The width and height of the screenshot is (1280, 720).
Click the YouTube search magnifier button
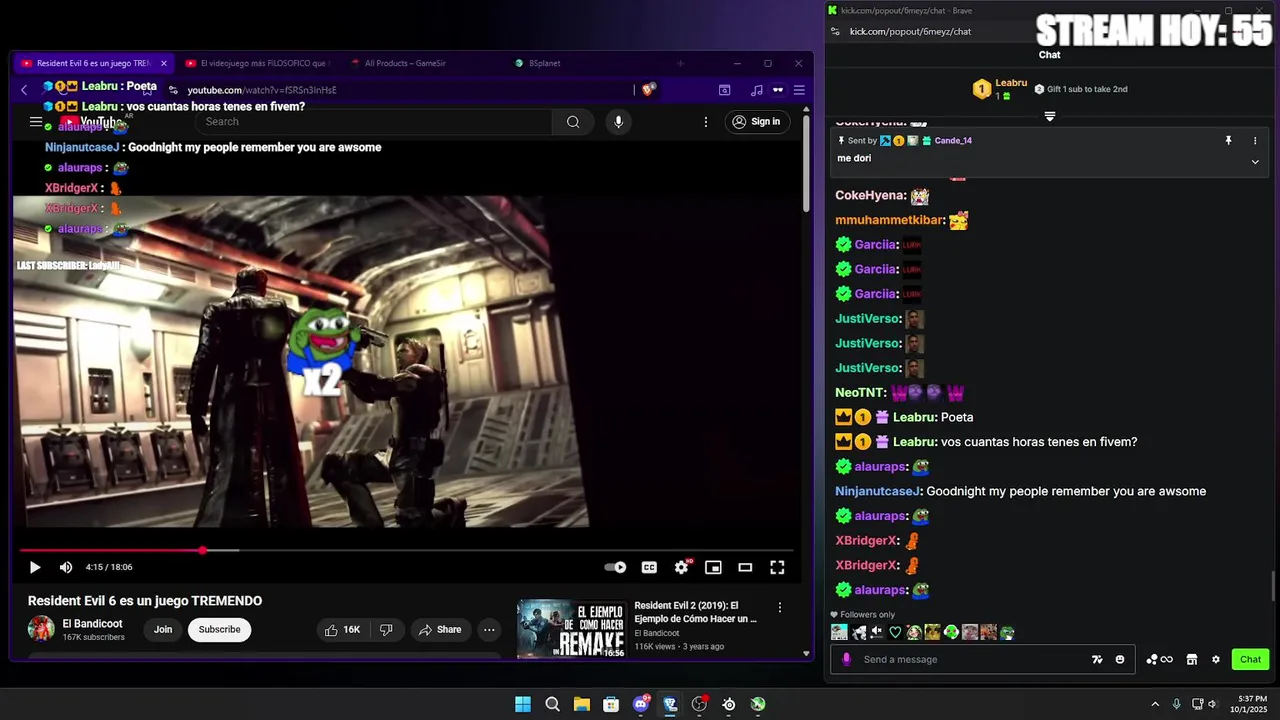[573, 122]
